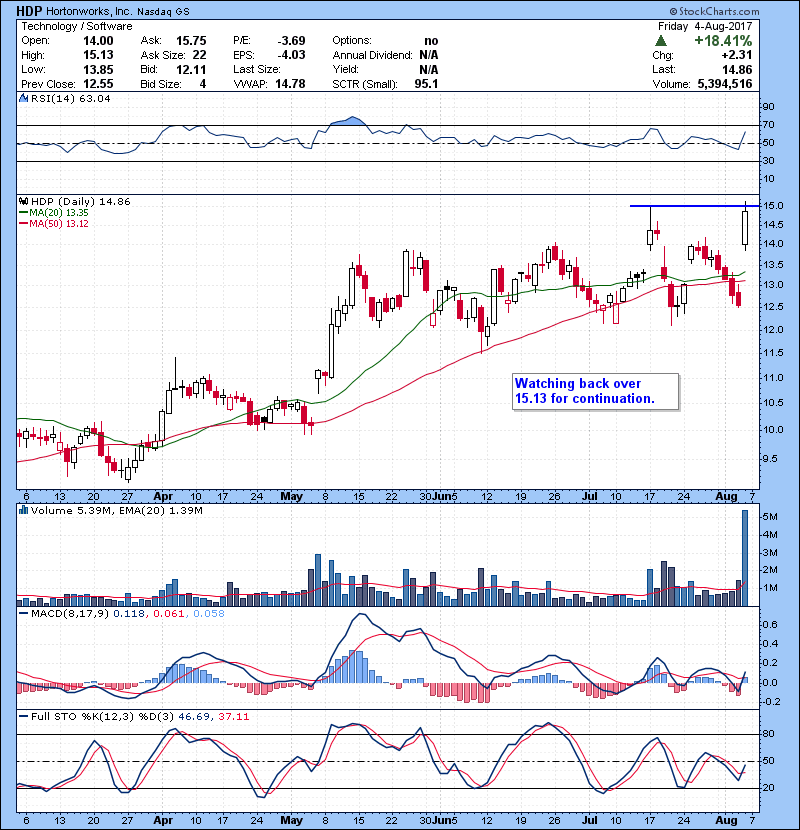Click the Ask Size value 22
Image resolution: width=800 pixels, height=830 pixels.
click(x=200, y=55)
